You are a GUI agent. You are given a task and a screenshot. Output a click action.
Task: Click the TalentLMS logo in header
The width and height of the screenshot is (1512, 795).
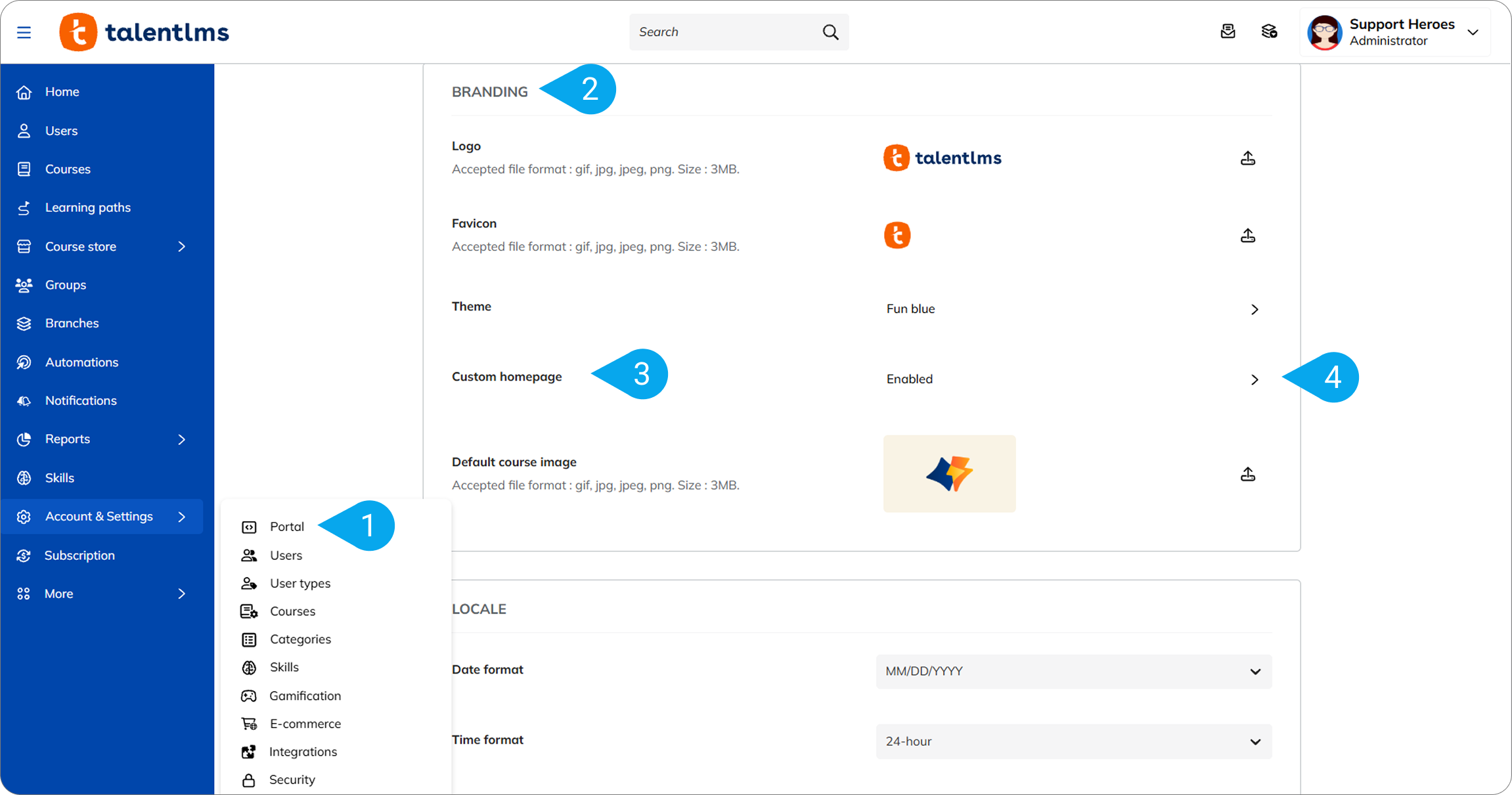(x=145, y=32)
